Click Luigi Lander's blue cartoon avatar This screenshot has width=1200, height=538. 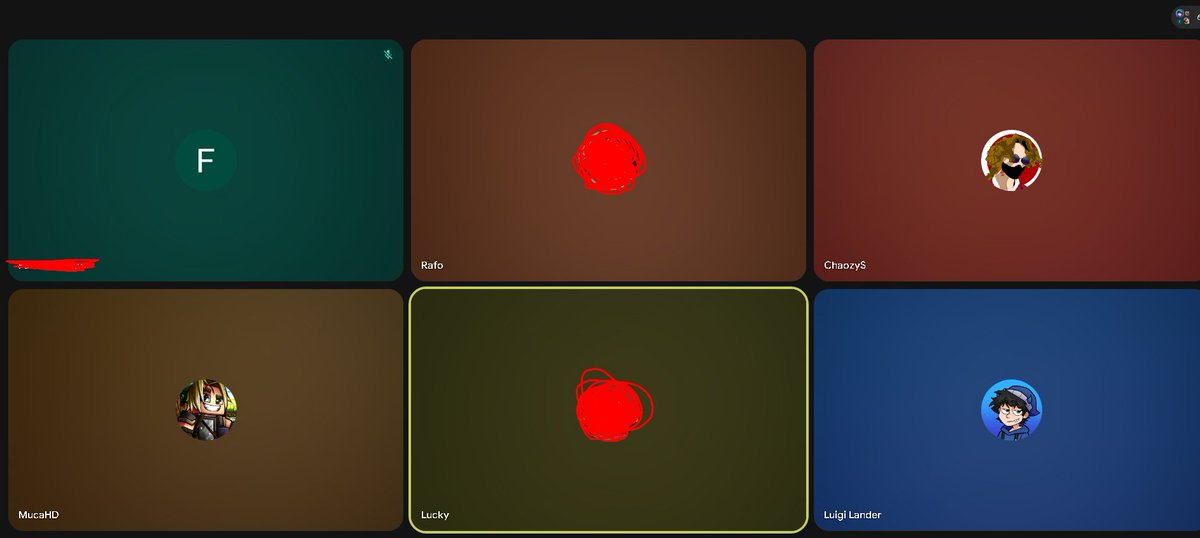click(1011, 410)
